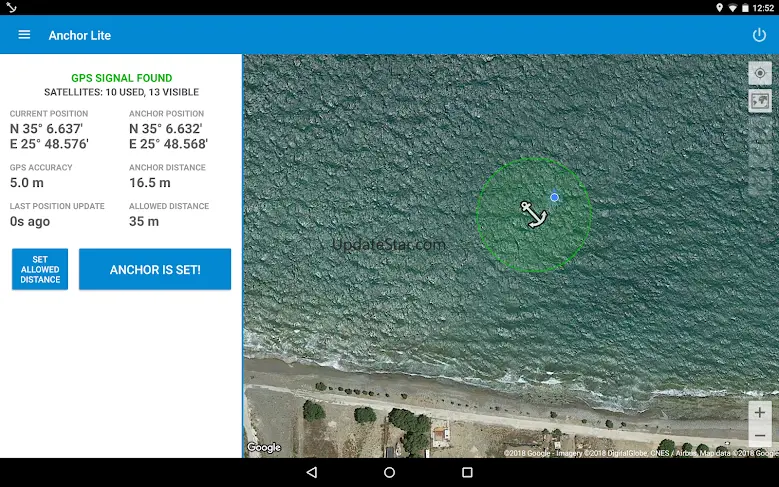779x487 pixels.
Task: Click Set Allowed Distance button
Action: [40, 269]
